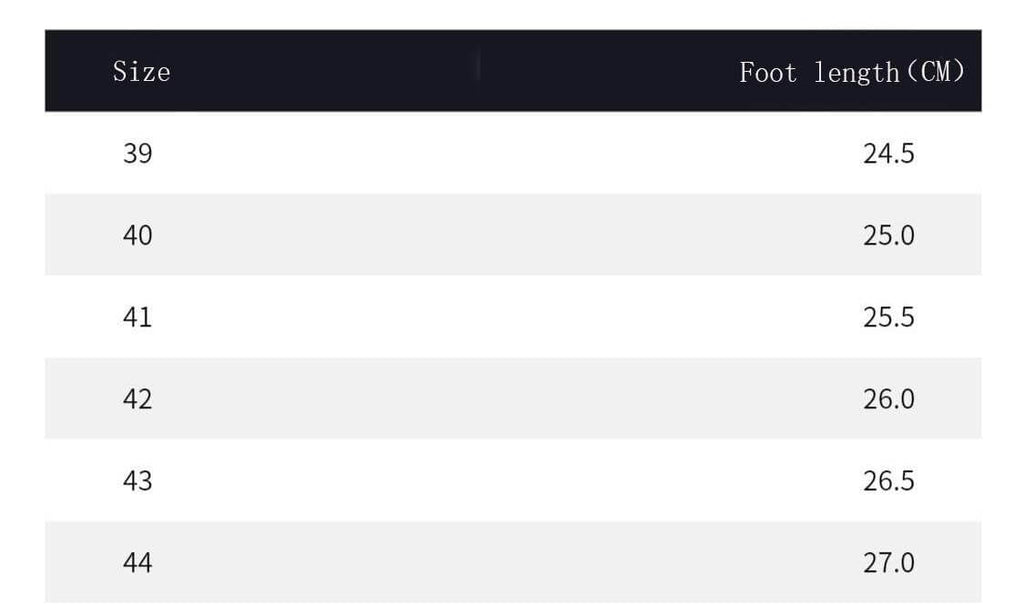
Task: Click the white row for size 43
Action: 513,480
